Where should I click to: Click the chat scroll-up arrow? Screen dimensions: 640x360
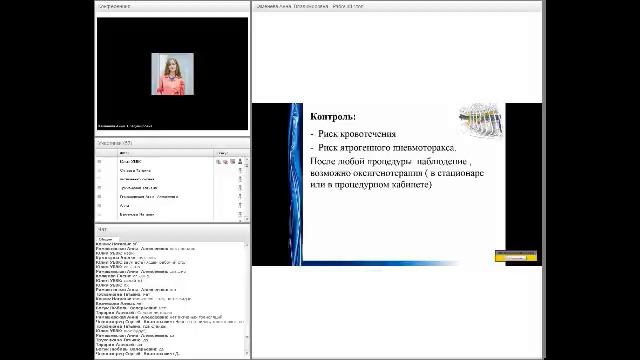(247, 245)
